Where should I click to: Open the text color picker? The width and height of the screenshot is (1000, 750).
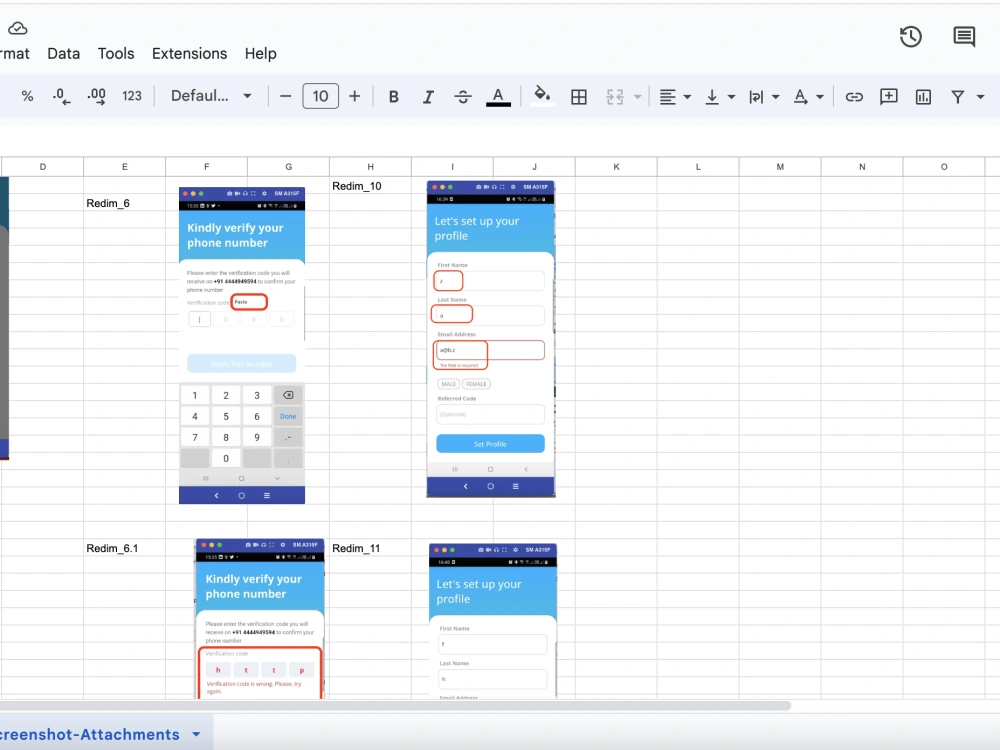click(x=498, y=96)
